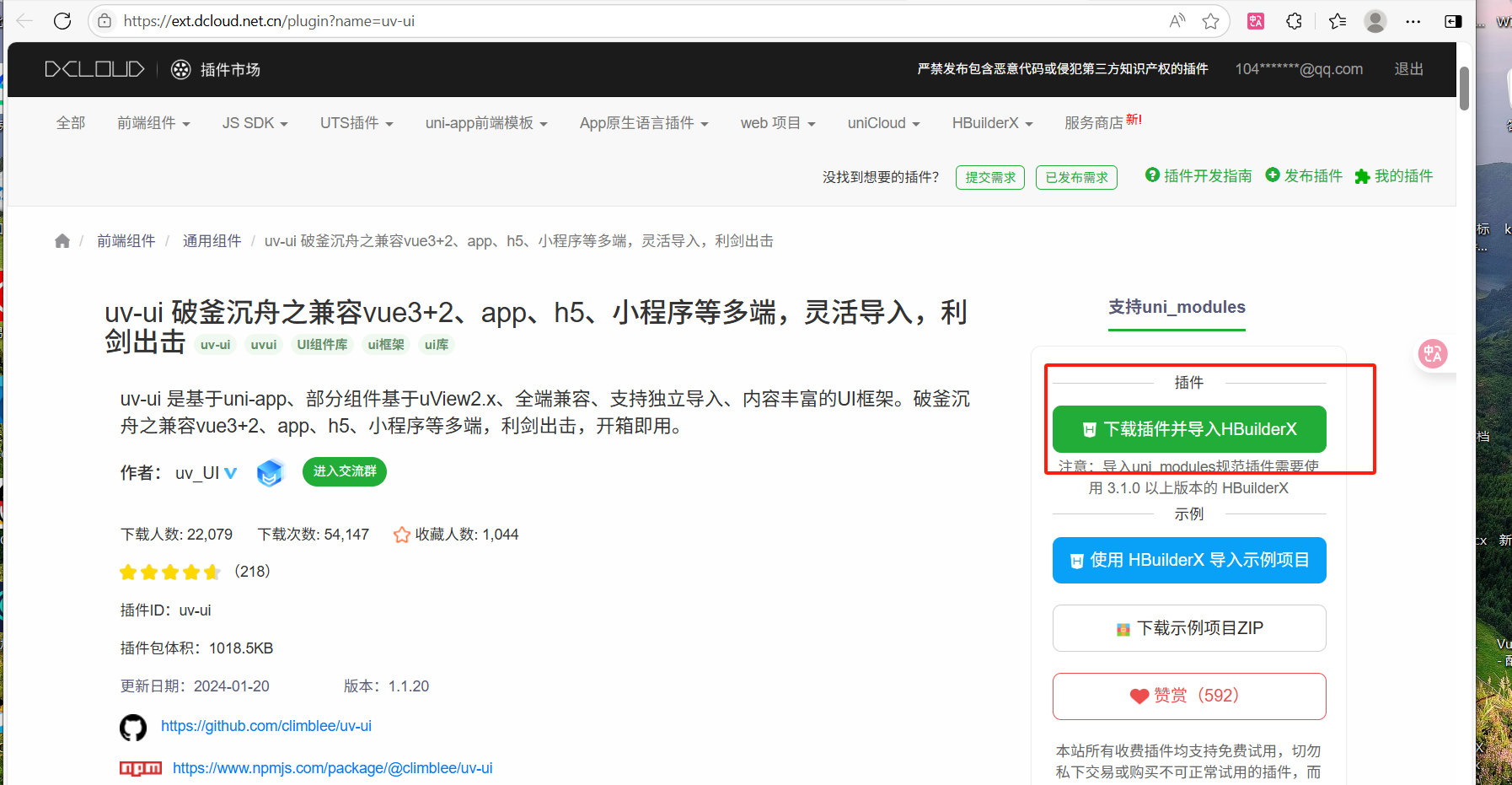Open browser settings and more menu
Image resolution: width=1512 pixels, height=785 pixels.
coord(1413,21)
